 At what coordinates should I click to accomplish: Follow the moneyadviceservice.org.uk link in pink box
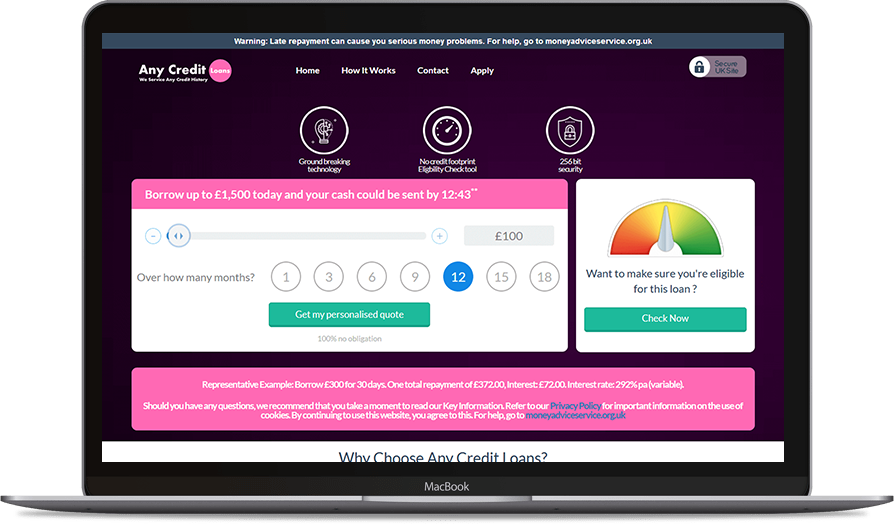click(x=575, y=416)
